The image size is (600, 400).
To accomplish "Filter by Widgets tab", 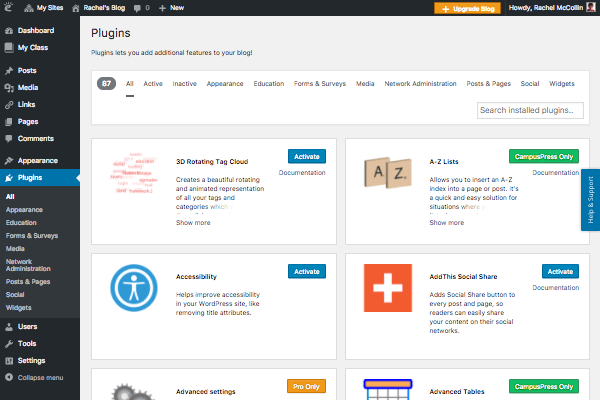I will pos(562,84).
